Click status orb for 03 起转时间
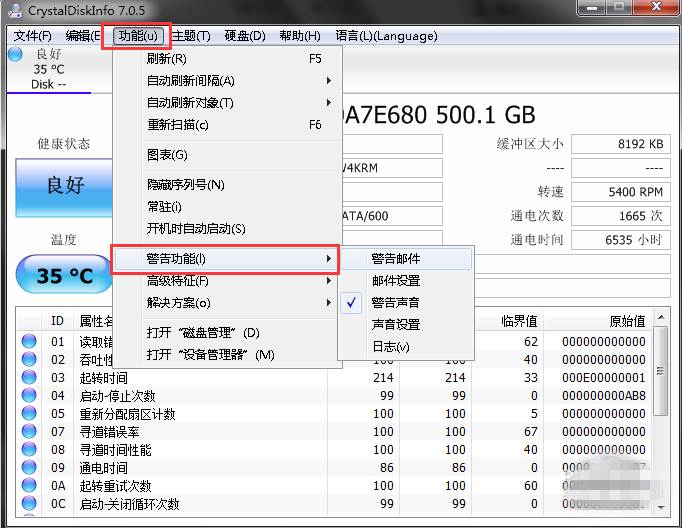Viewport: 682px width, 528px height. coord(29,377)
